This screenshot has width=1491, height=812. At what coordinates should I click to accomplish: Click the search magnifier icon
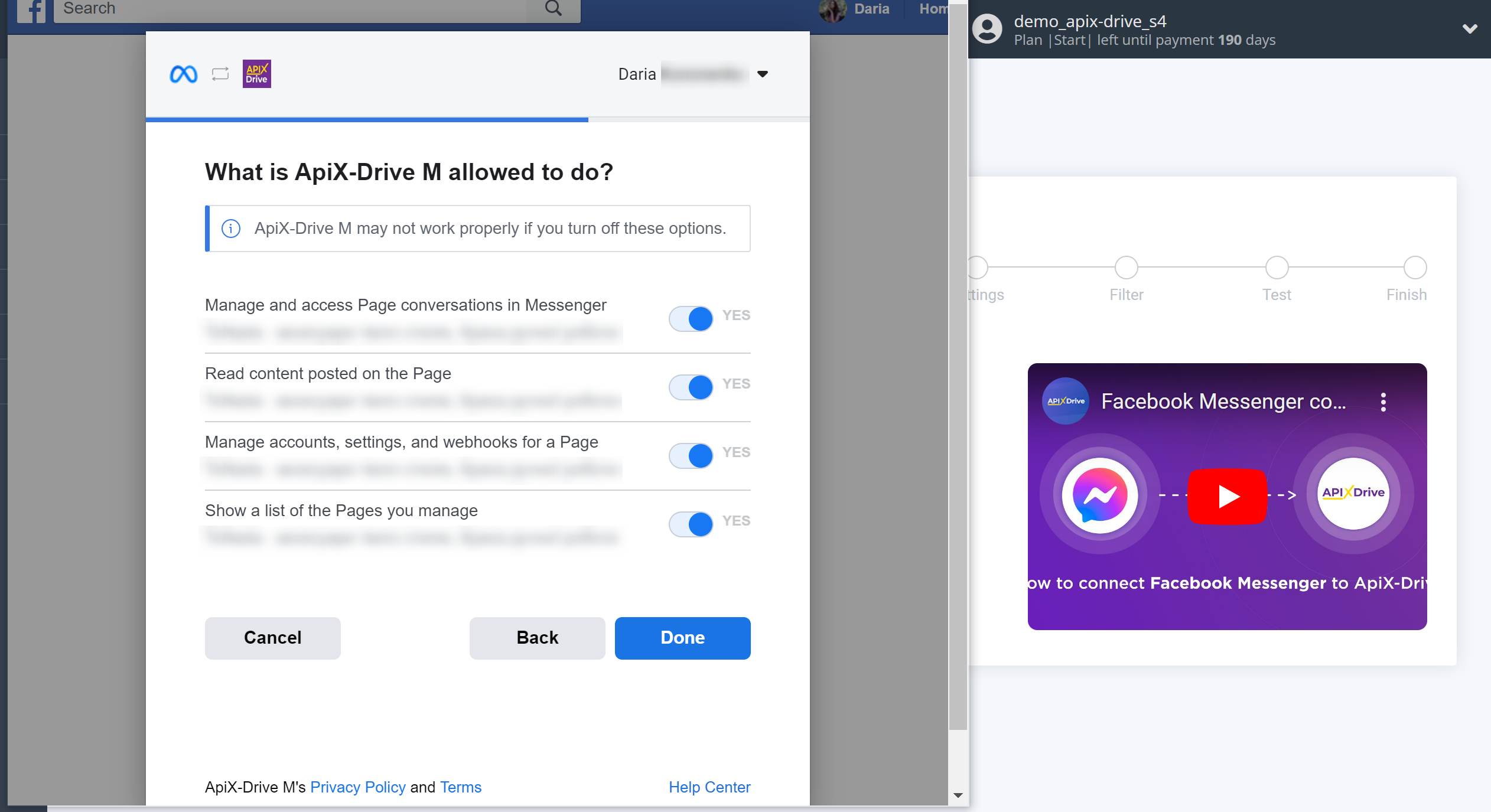tap(554, 8)
